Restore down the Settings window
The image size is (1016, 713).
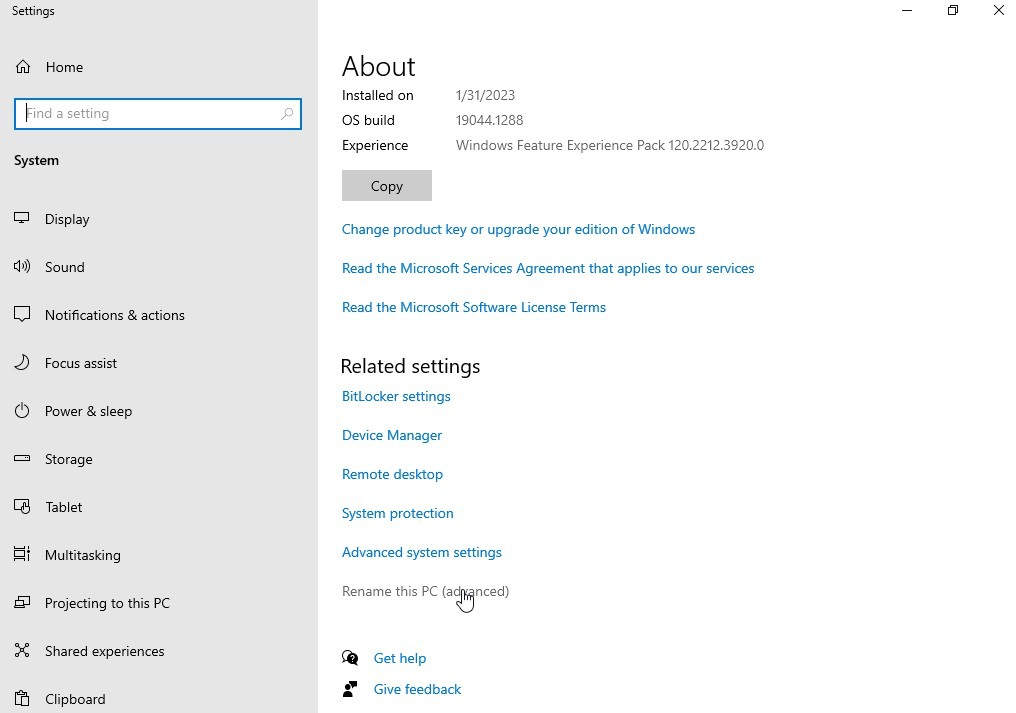pos(952,10)
